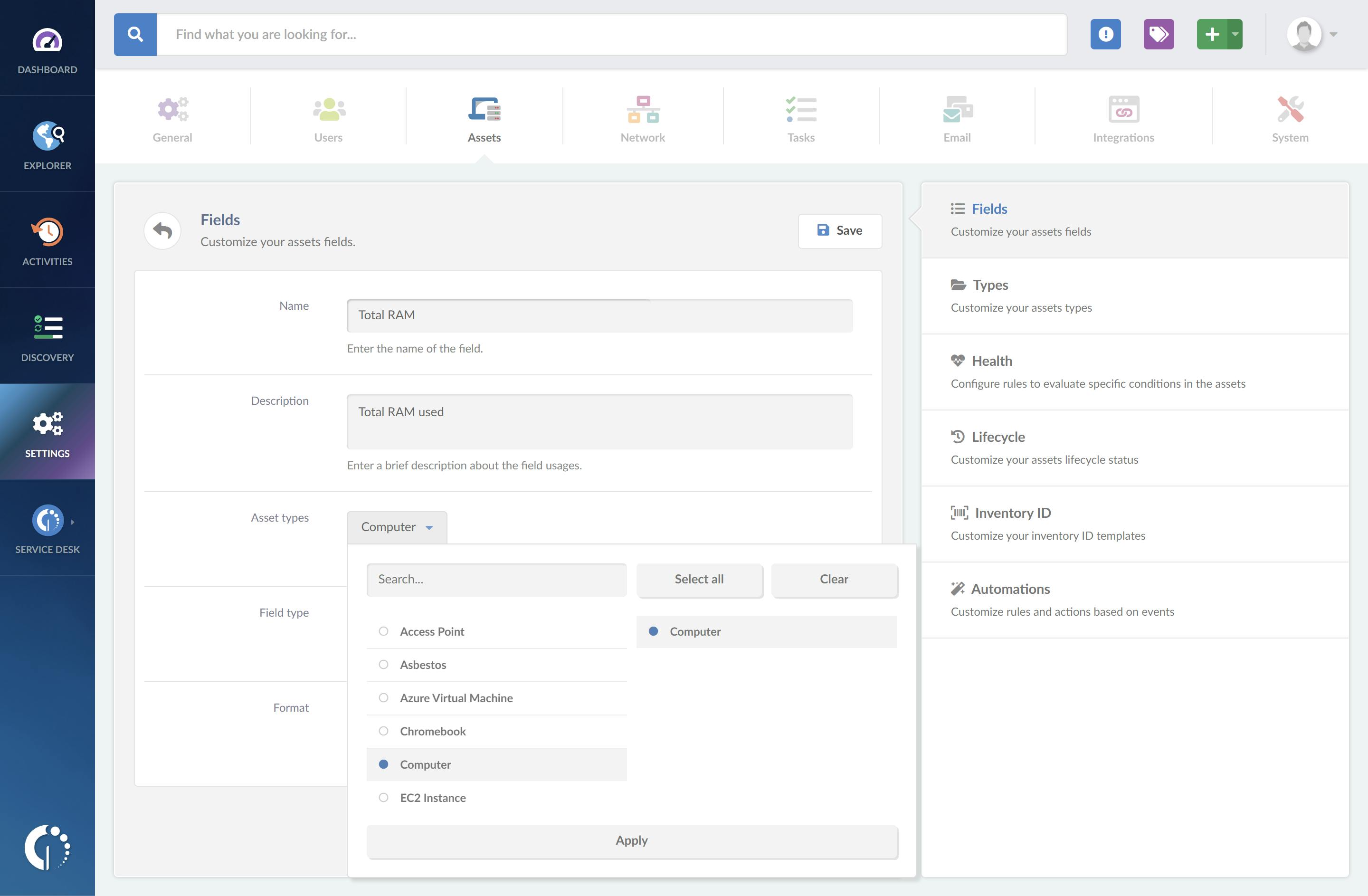
Task: Open the search magnifier in the header
Action: (x=136, y=34)
